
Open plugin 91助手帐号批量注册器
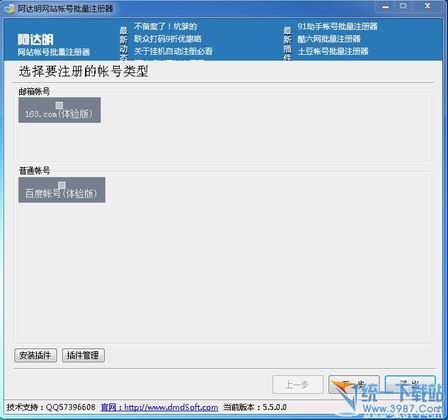pyautogui.click(x=337, y=26)
